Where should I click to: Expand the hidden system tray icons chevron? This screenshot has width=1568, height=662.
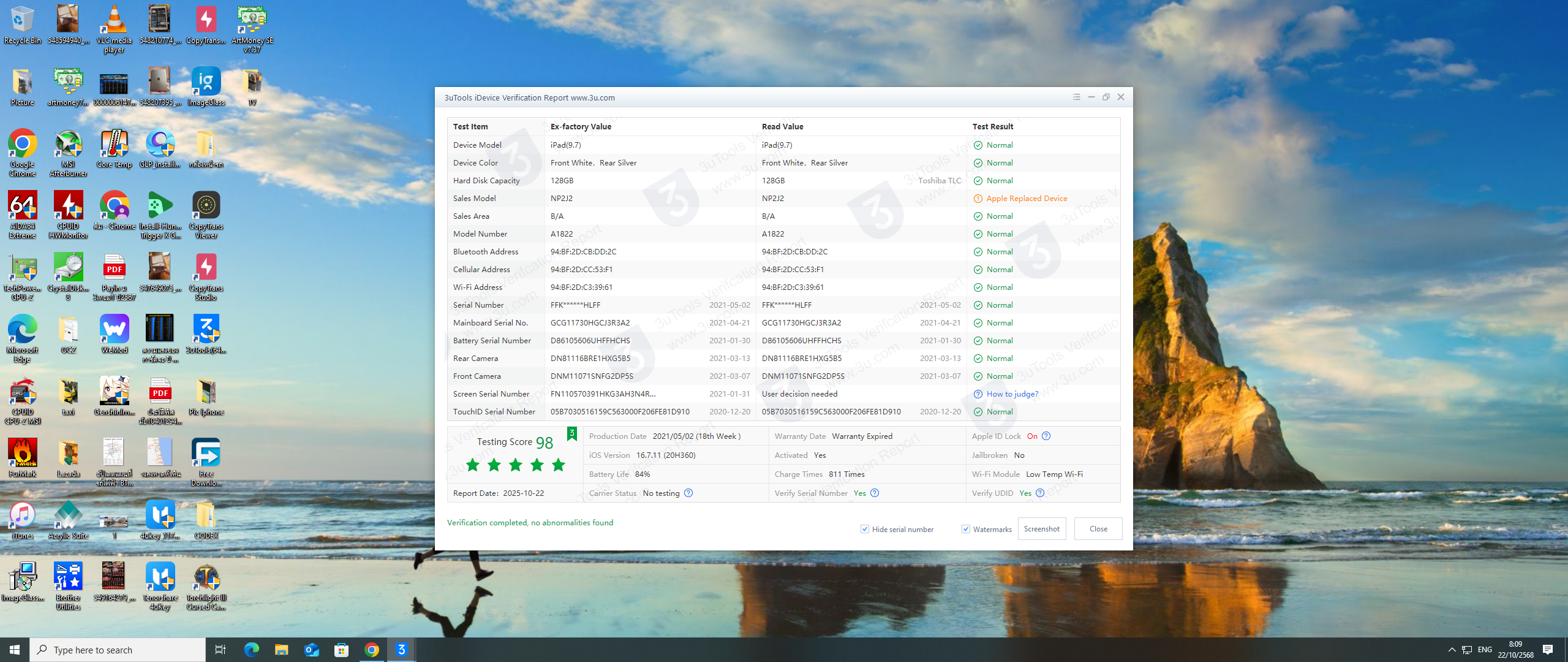1452,650
